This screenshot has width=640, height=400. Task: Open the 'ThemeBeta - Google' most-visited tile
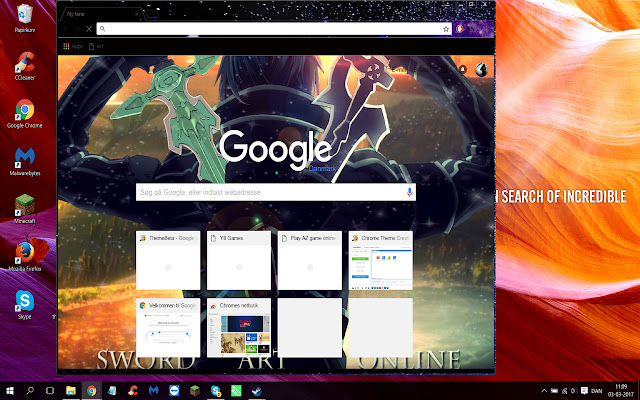(168, 260)
